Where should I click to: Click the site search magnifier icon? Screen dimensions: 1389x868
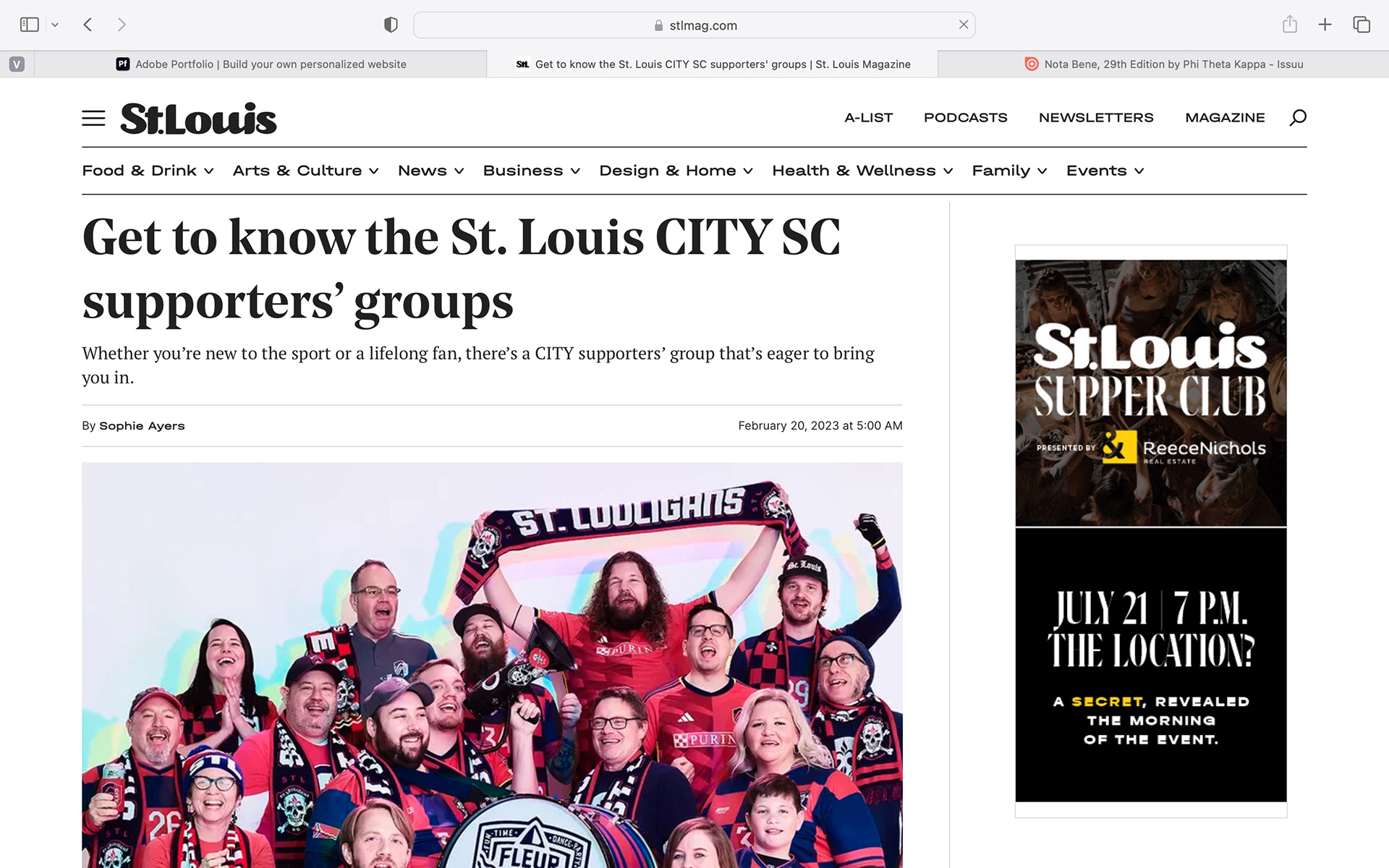1298,117
